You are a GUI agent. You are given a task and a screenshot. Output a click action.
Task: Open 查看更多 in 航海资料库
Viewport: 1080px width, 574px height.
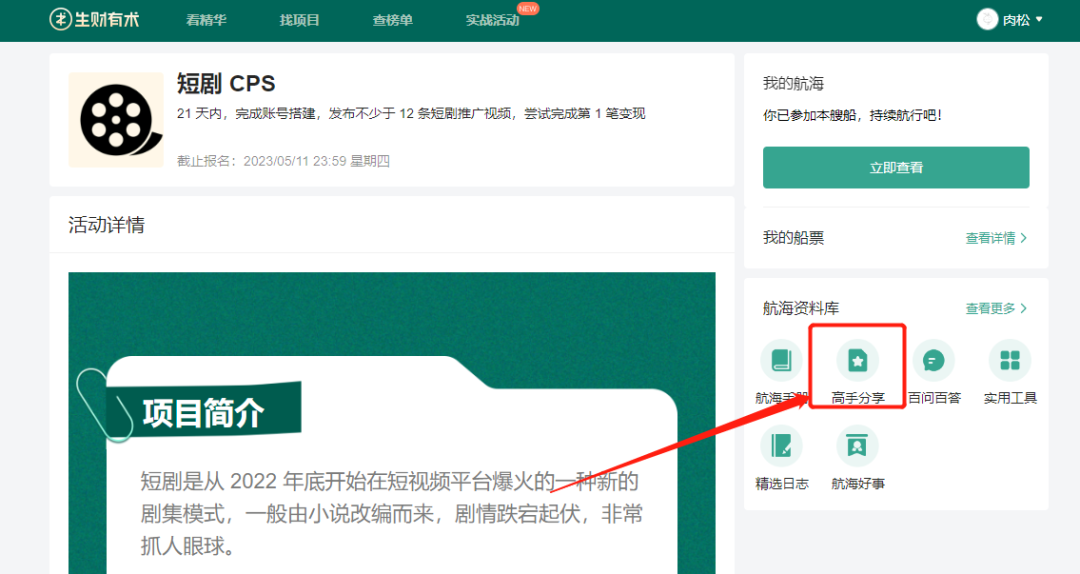point(996,309)
